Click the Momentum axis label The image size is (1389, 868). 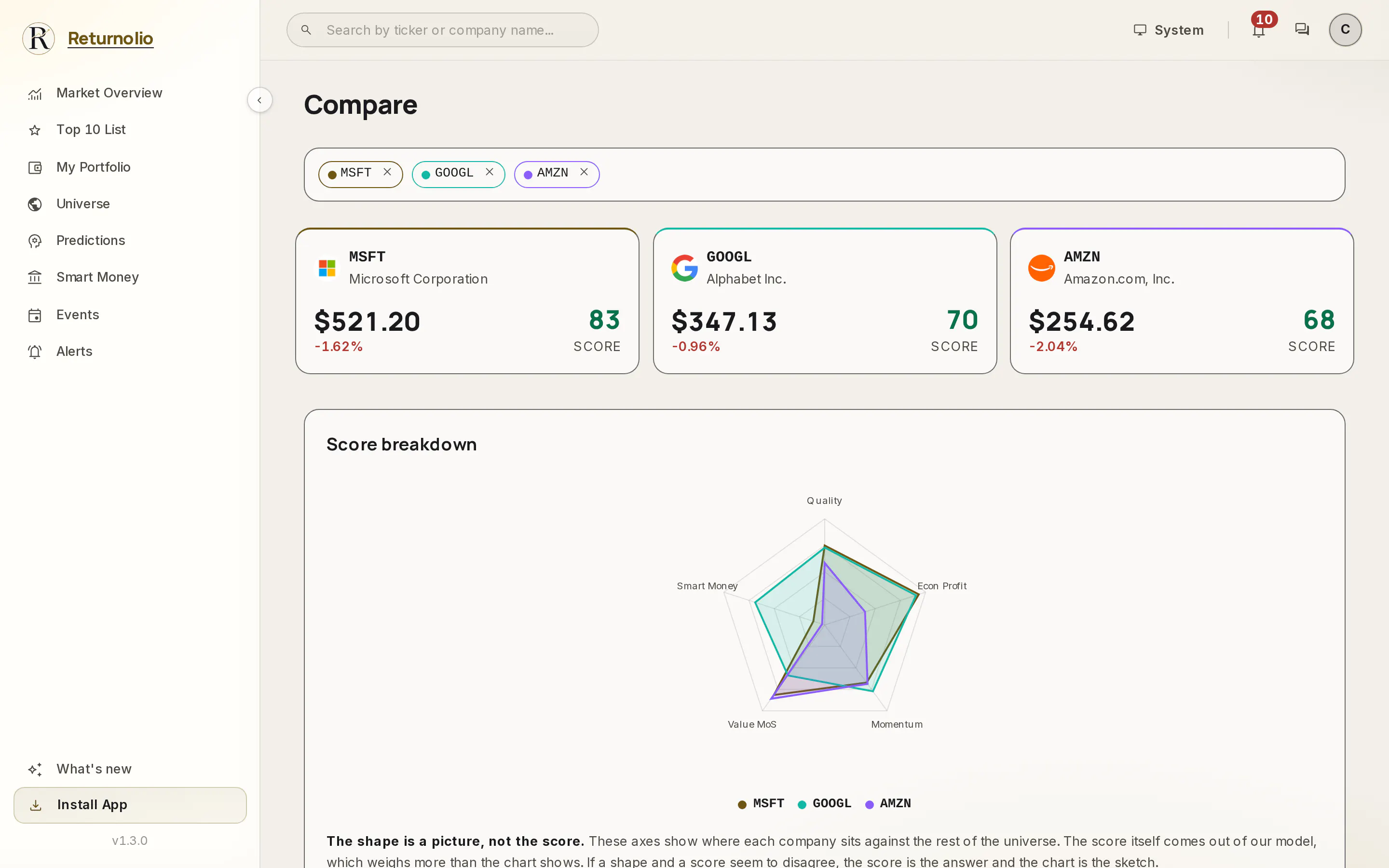click(897, 724)
